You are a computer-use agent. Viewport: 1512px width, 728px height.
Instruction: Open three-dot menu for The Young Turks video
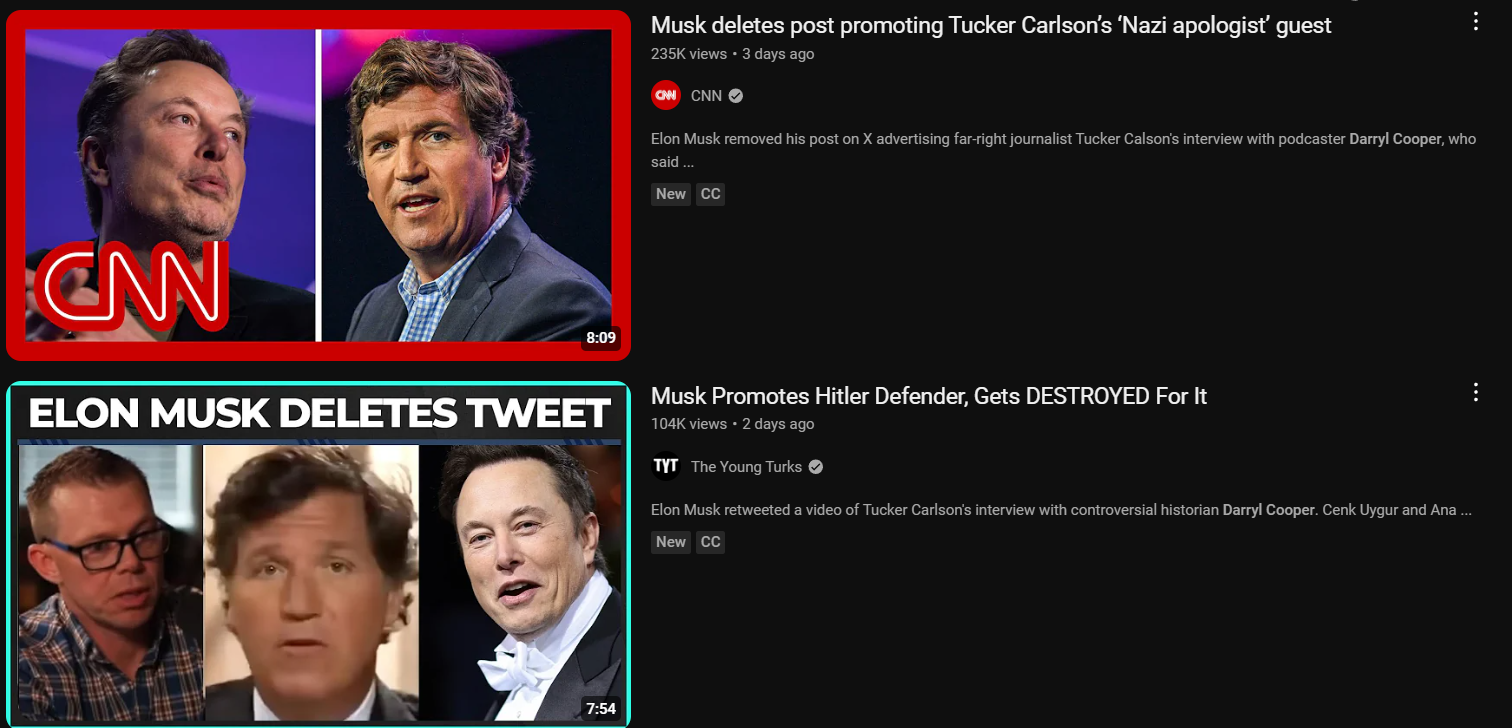pos(1476,392)
